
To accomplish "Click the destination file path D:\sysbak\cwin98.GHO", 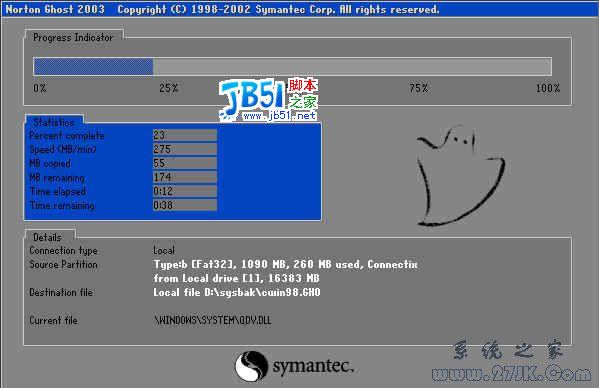I will tap(262, 293).
